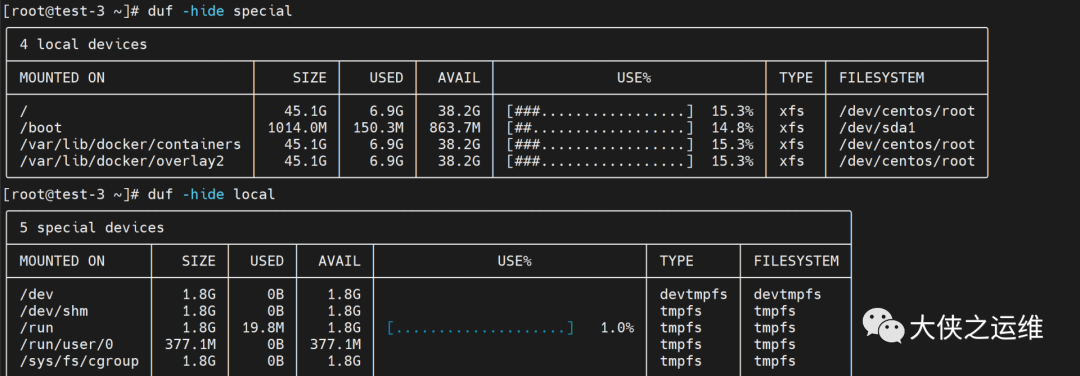Click the /boot row usage bar
Image resolution: width=1080 pixels, height=376 pixels.
[x=600, y=127]
